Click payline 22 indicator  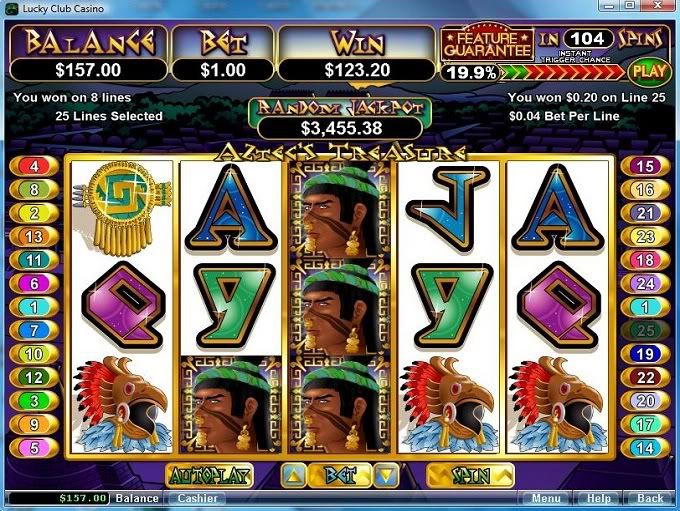click(x=645, y=378)
